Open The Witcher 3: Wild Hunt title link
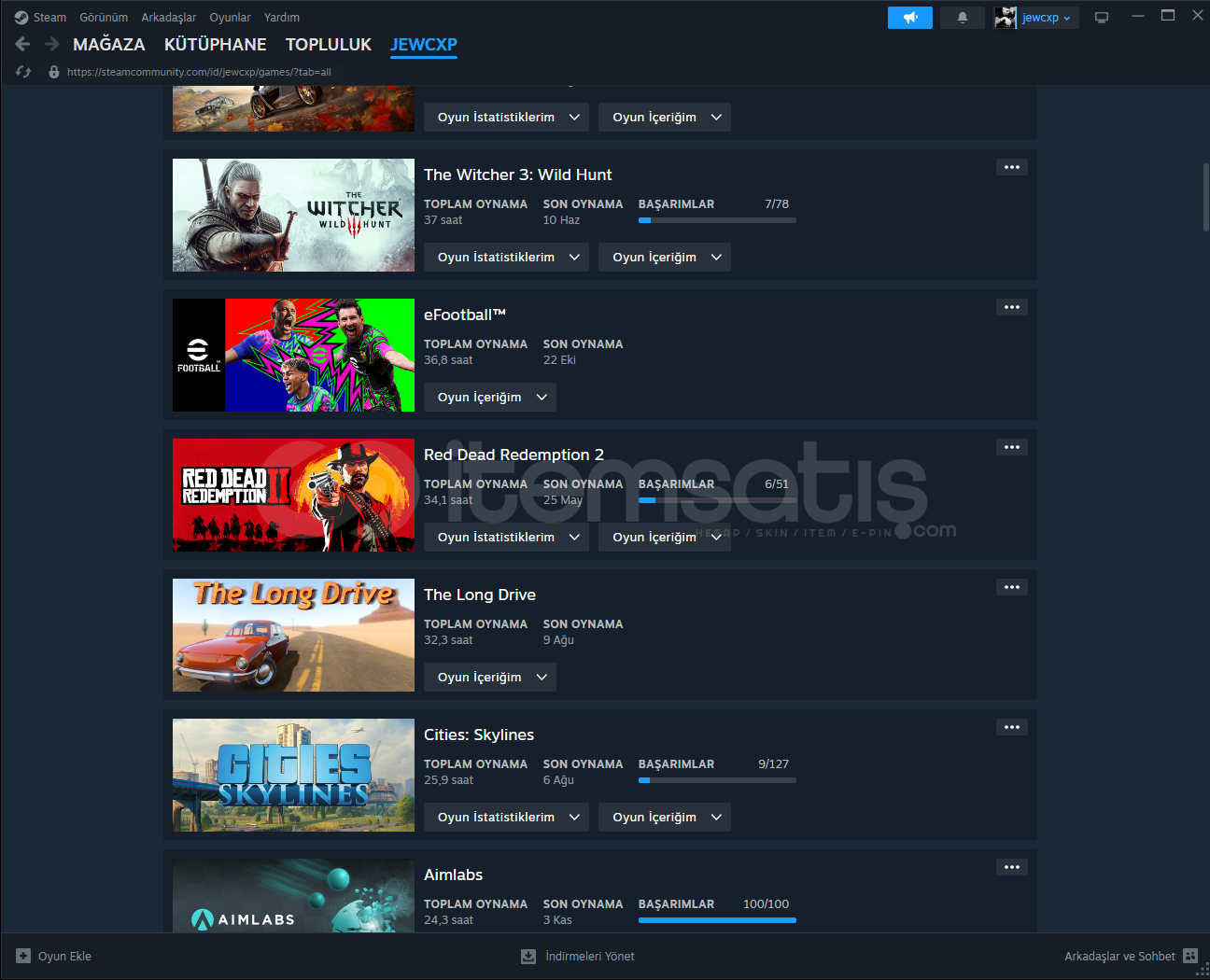 (x=518, y=175)
